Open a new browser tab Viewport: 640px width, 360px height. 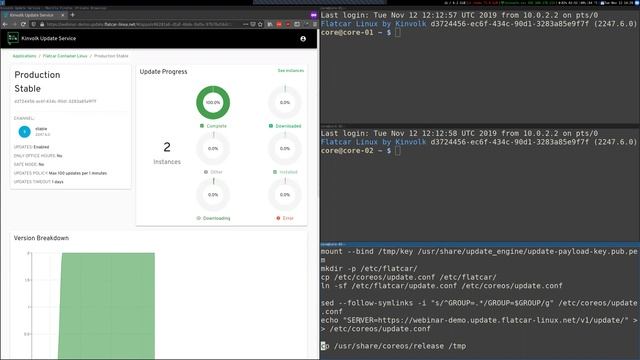pos(73,15)
